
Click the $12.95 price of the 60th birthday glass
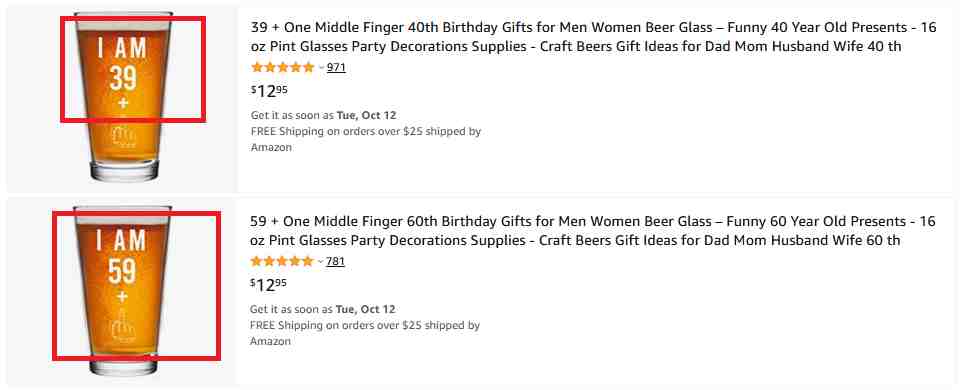point(269,285)
